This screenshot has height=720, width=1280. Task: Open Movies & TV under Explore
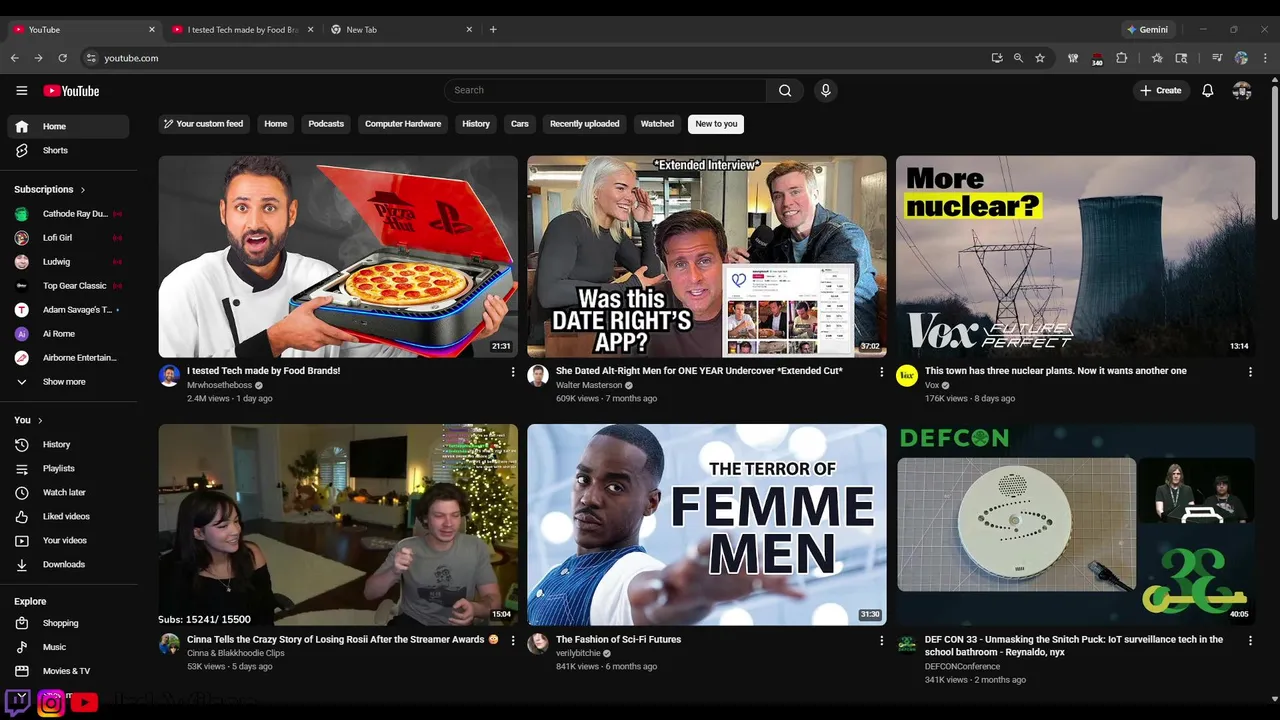click(68, 671)
